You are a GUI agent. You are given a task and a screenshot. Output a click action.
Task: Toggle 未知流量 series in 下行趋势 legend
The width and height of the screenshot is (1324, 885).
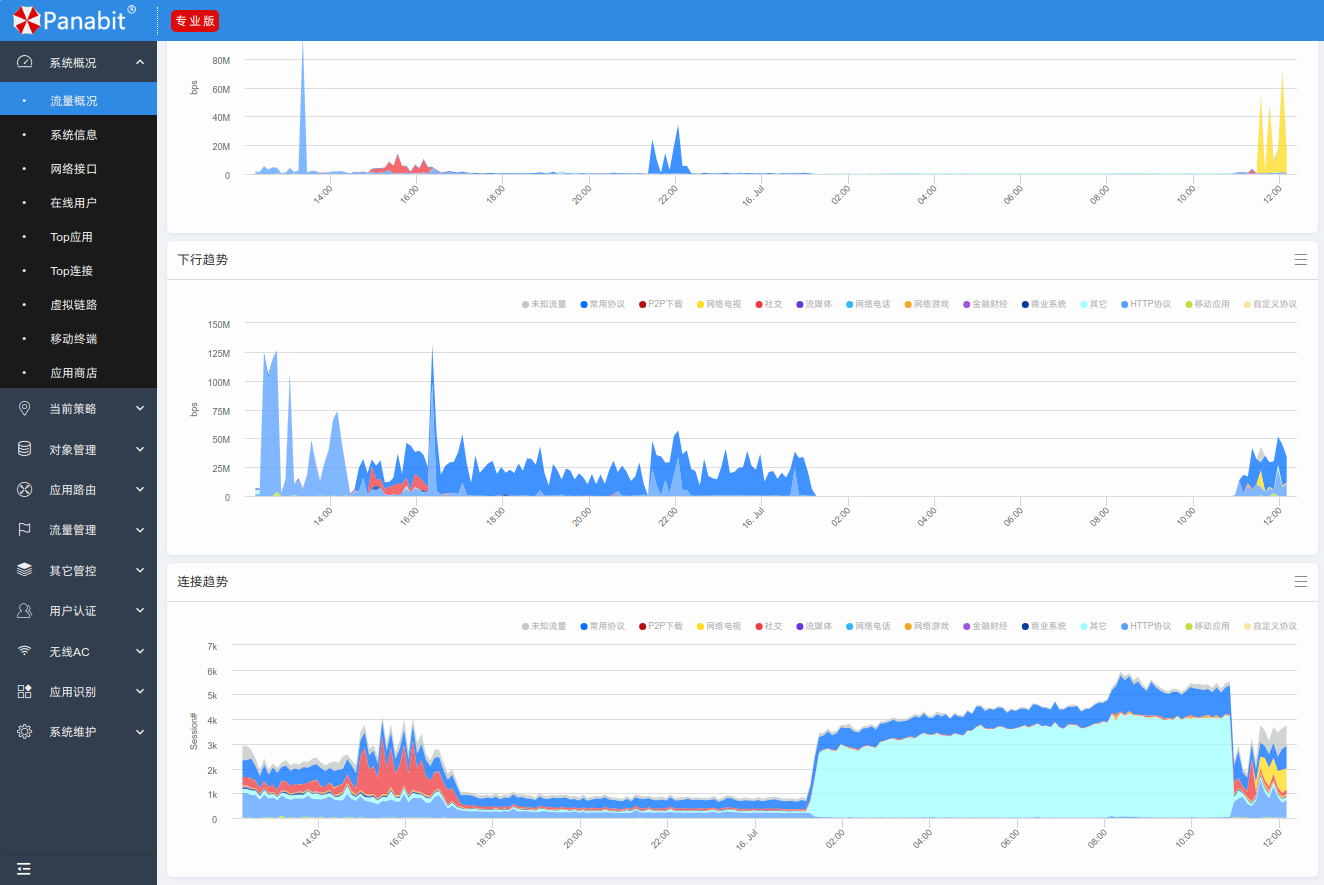(x=544, y=304)
